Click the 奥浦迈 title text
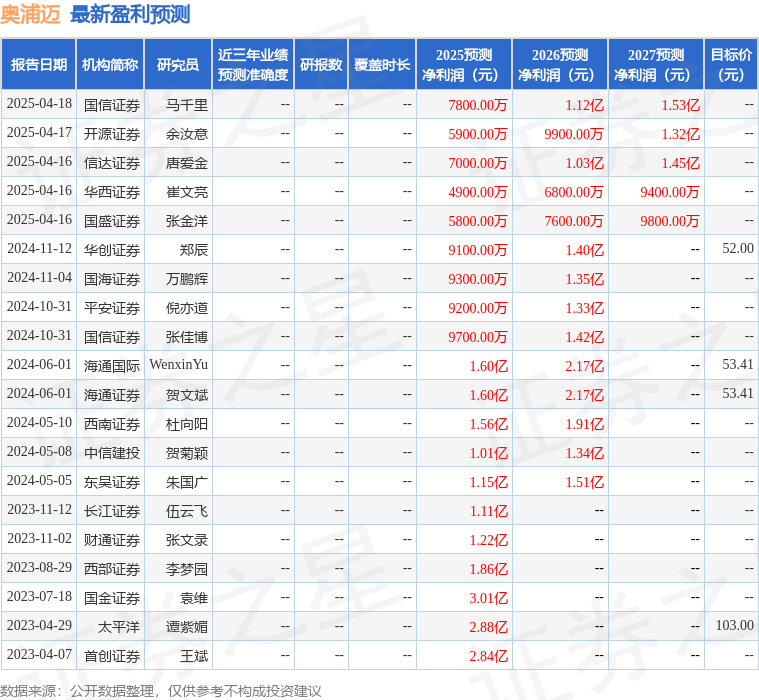759x700 pixels. [x=30, y=15]
